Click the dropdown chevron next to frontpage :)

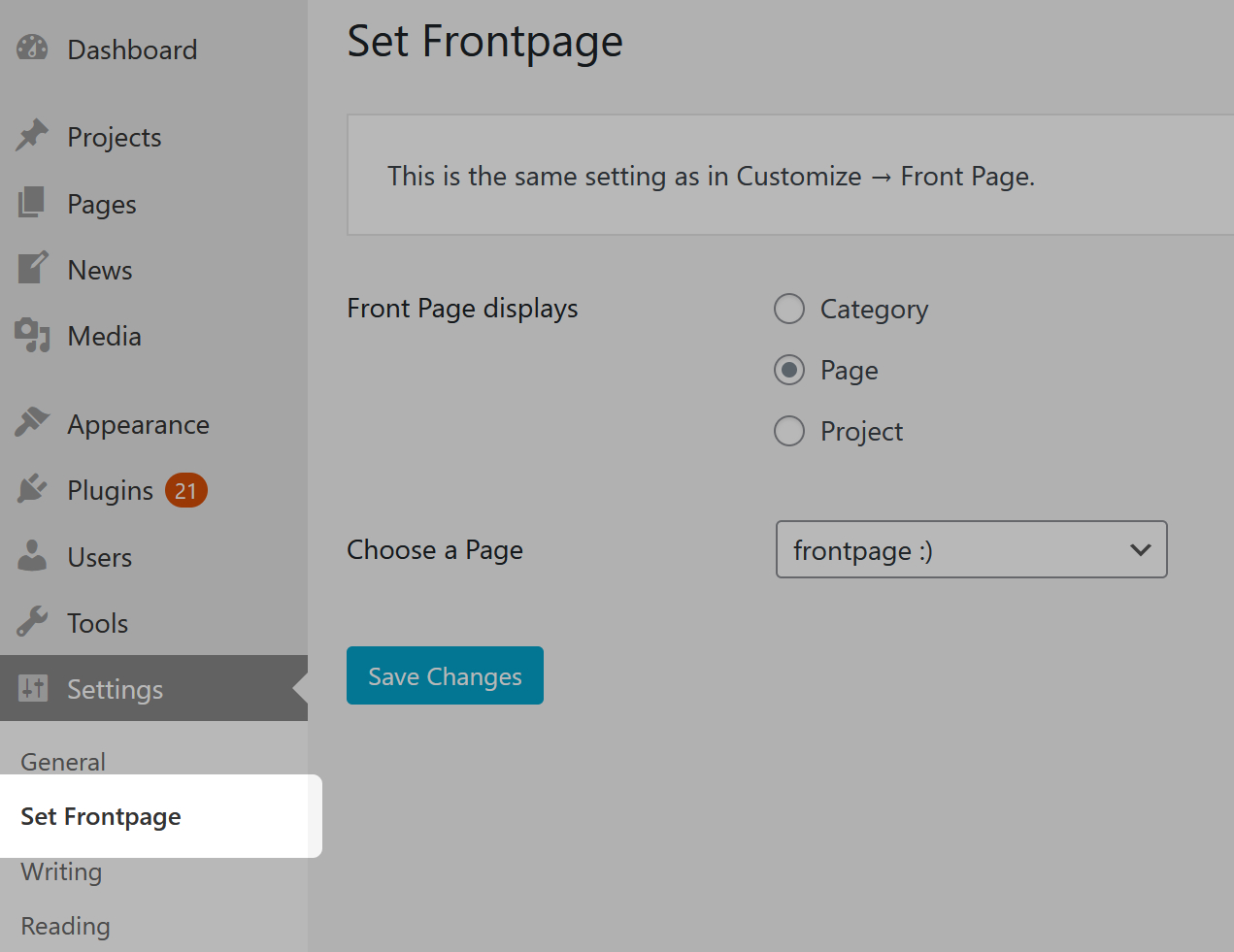1141,549
